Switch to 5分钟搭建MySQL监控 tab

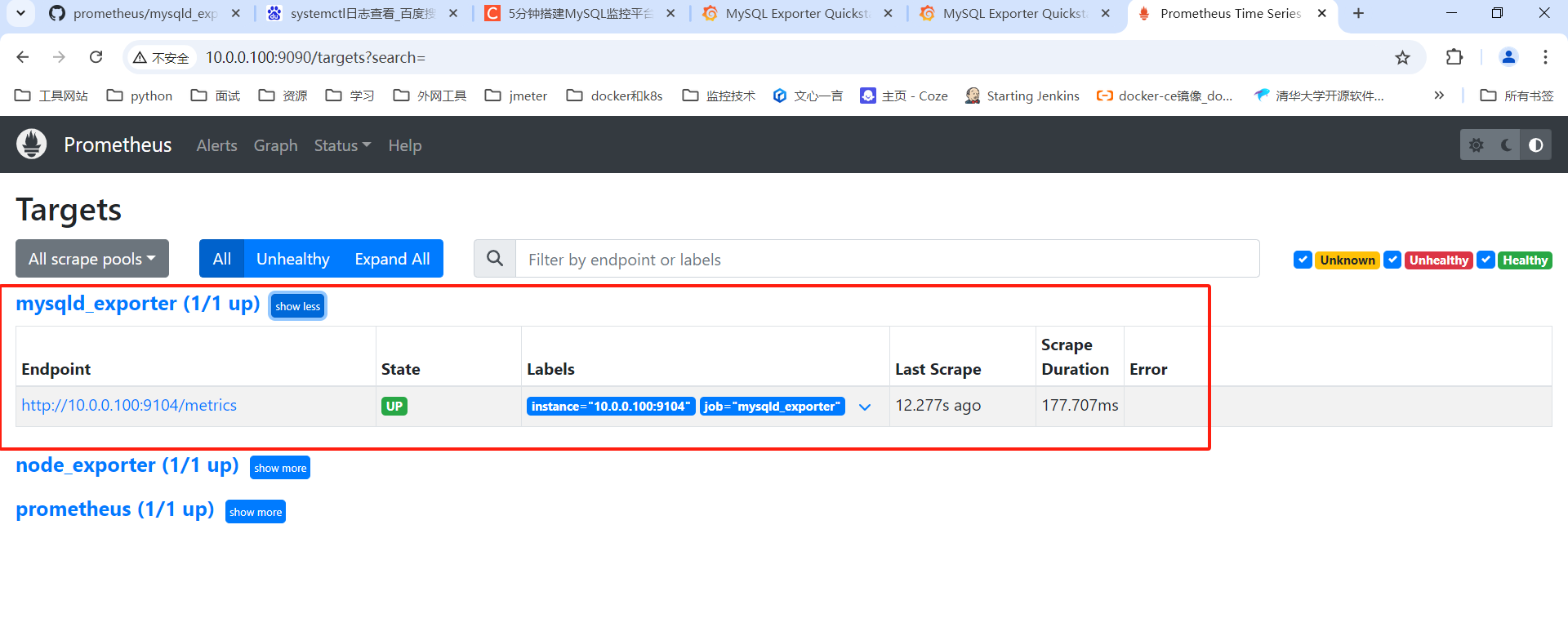click(580, 13)
